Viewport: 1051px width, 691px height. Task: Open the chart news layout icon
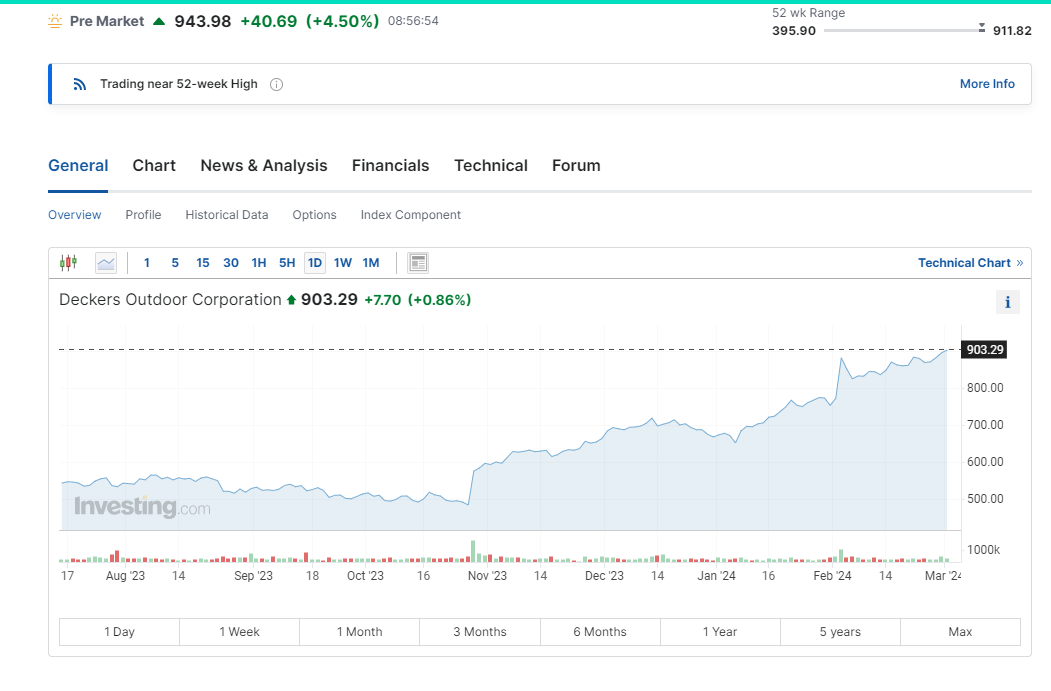point(418,263)
